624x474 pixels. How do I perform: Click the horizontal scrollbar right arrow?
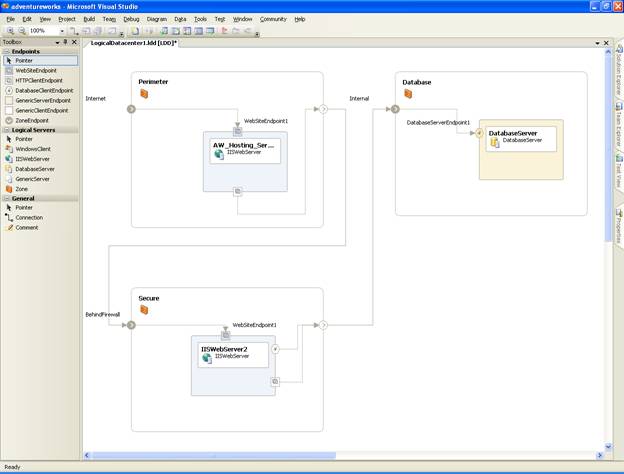click(x=600, y=455)
